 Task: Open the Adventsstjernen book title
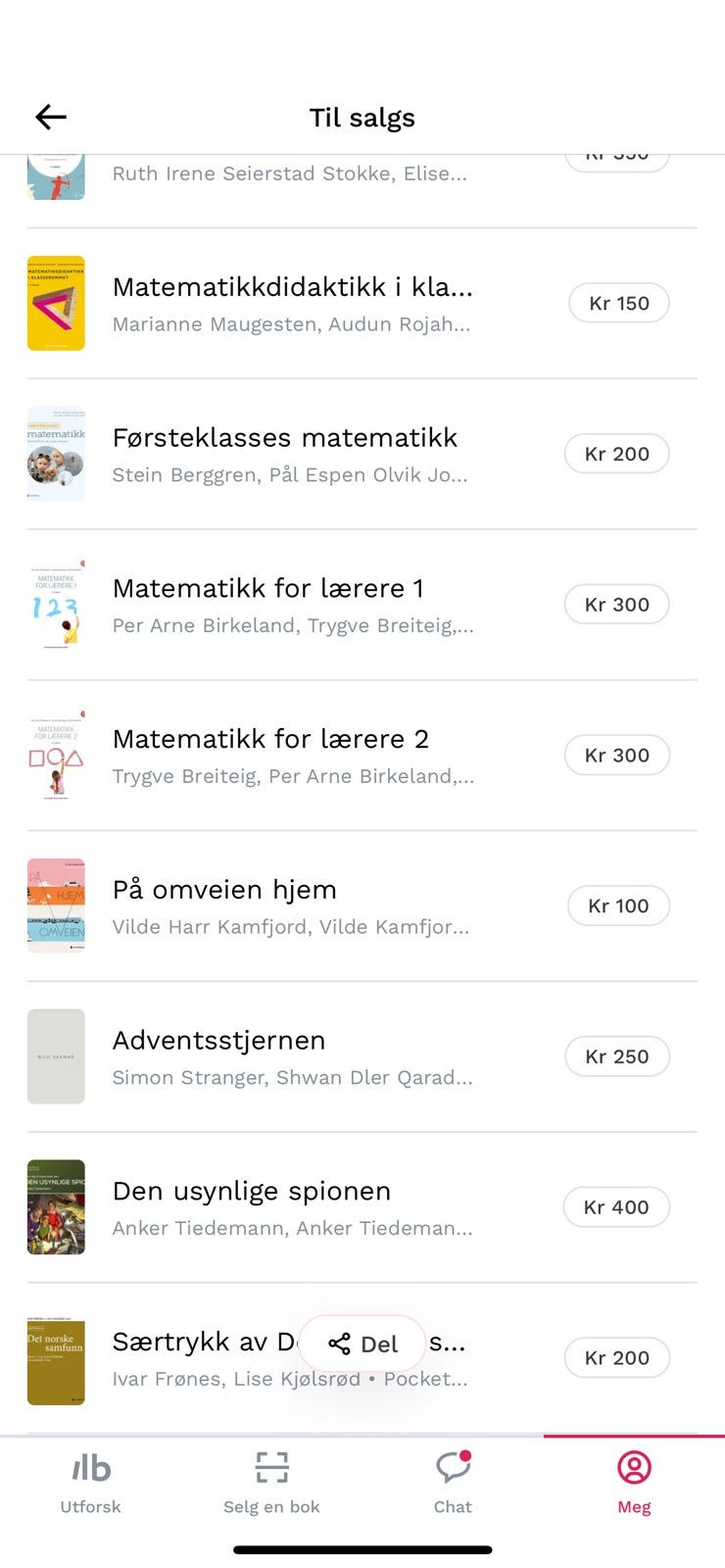[218, 1040]
